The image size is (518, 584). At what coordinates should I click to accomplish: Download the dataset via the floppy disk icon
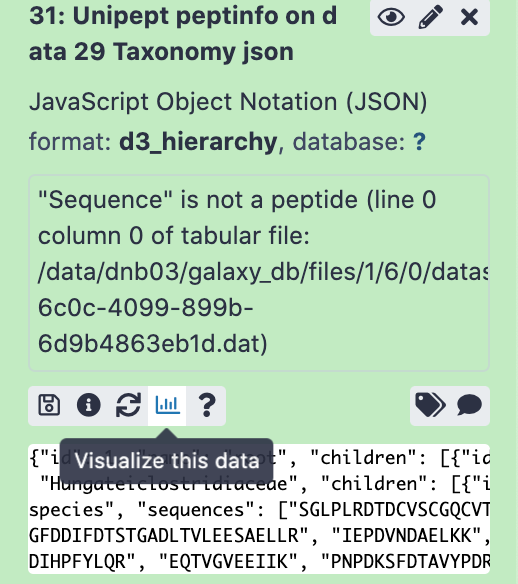[x=49, y=405]
